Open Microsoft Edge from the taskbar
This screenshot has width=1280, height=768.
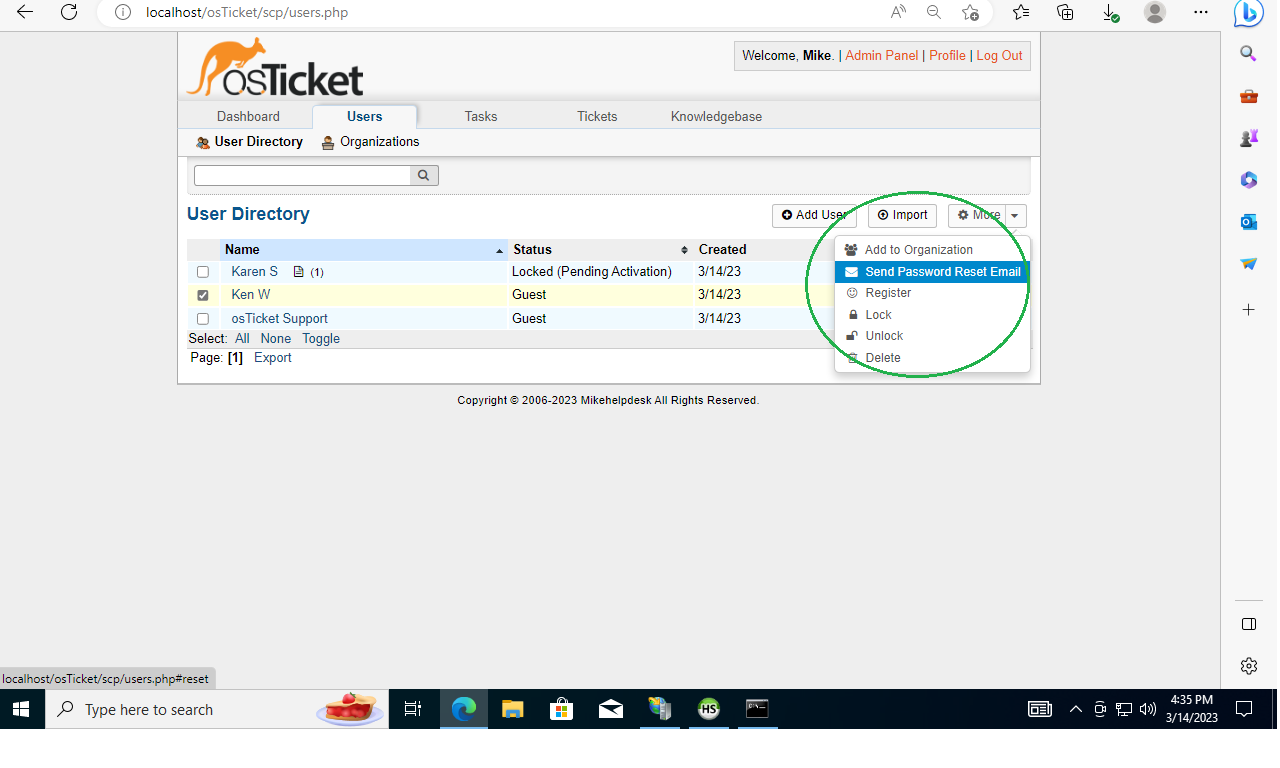[463, 709]
